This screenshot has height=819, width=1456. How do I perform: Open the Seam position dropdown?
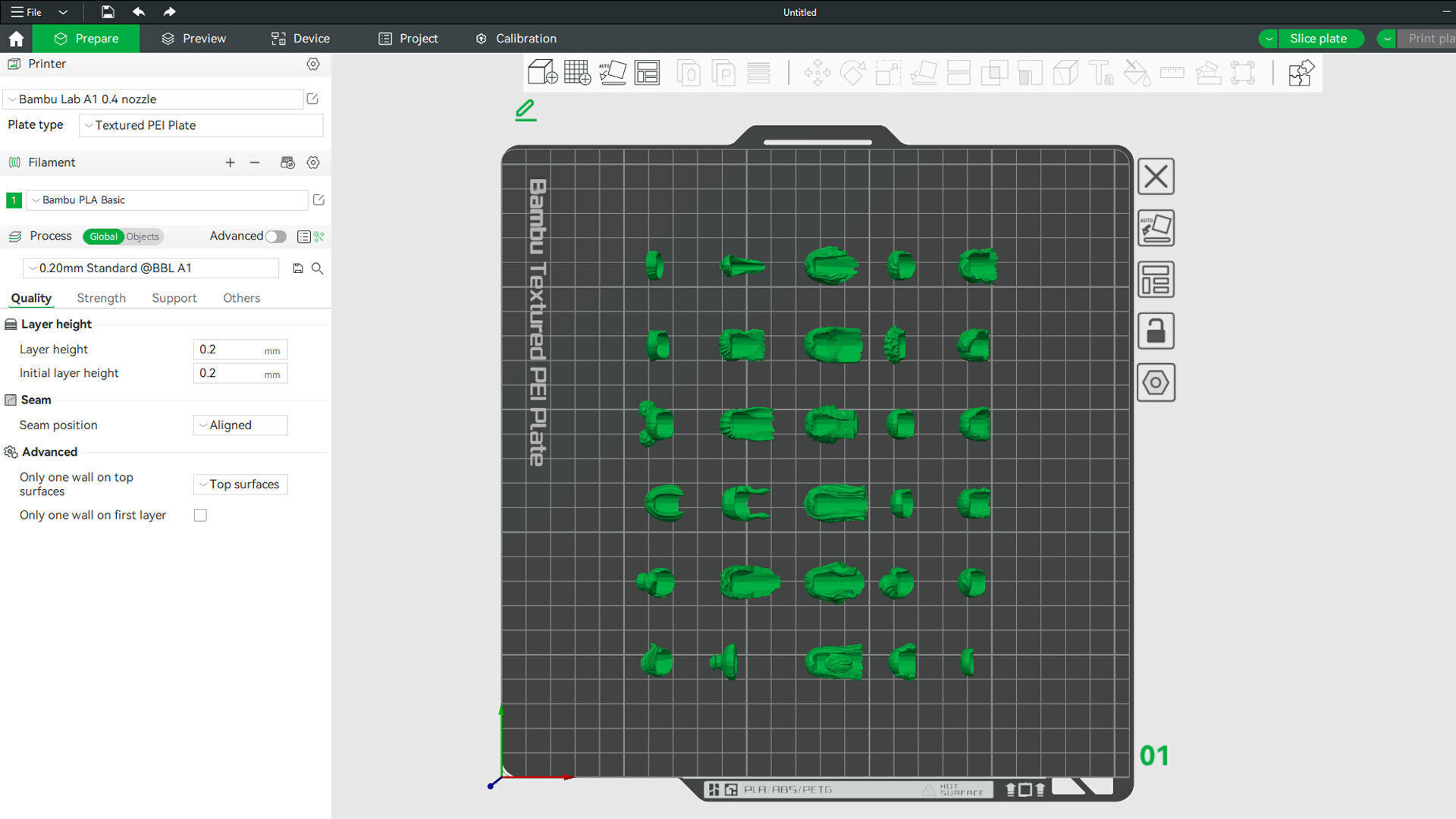[240, 425]
